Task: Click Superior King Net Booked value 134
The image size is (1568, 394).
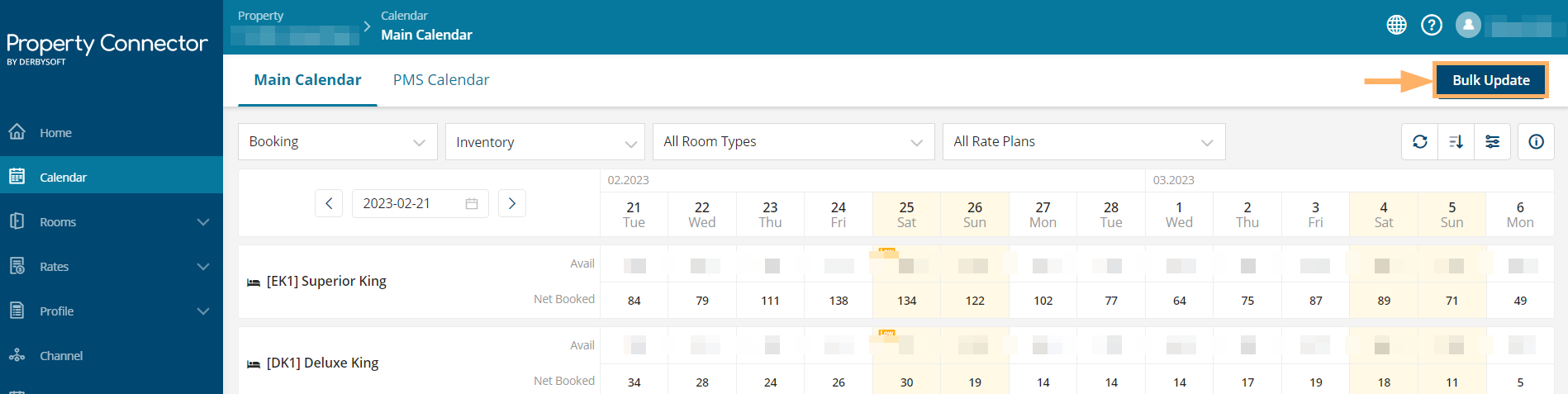Action: (x=907, y=301)
